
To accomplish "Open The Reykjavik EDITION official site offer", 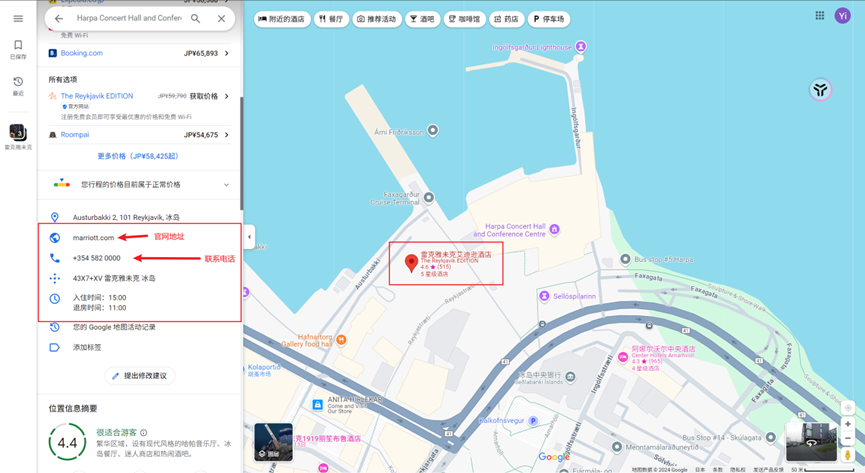I will (x=97, y=96).
